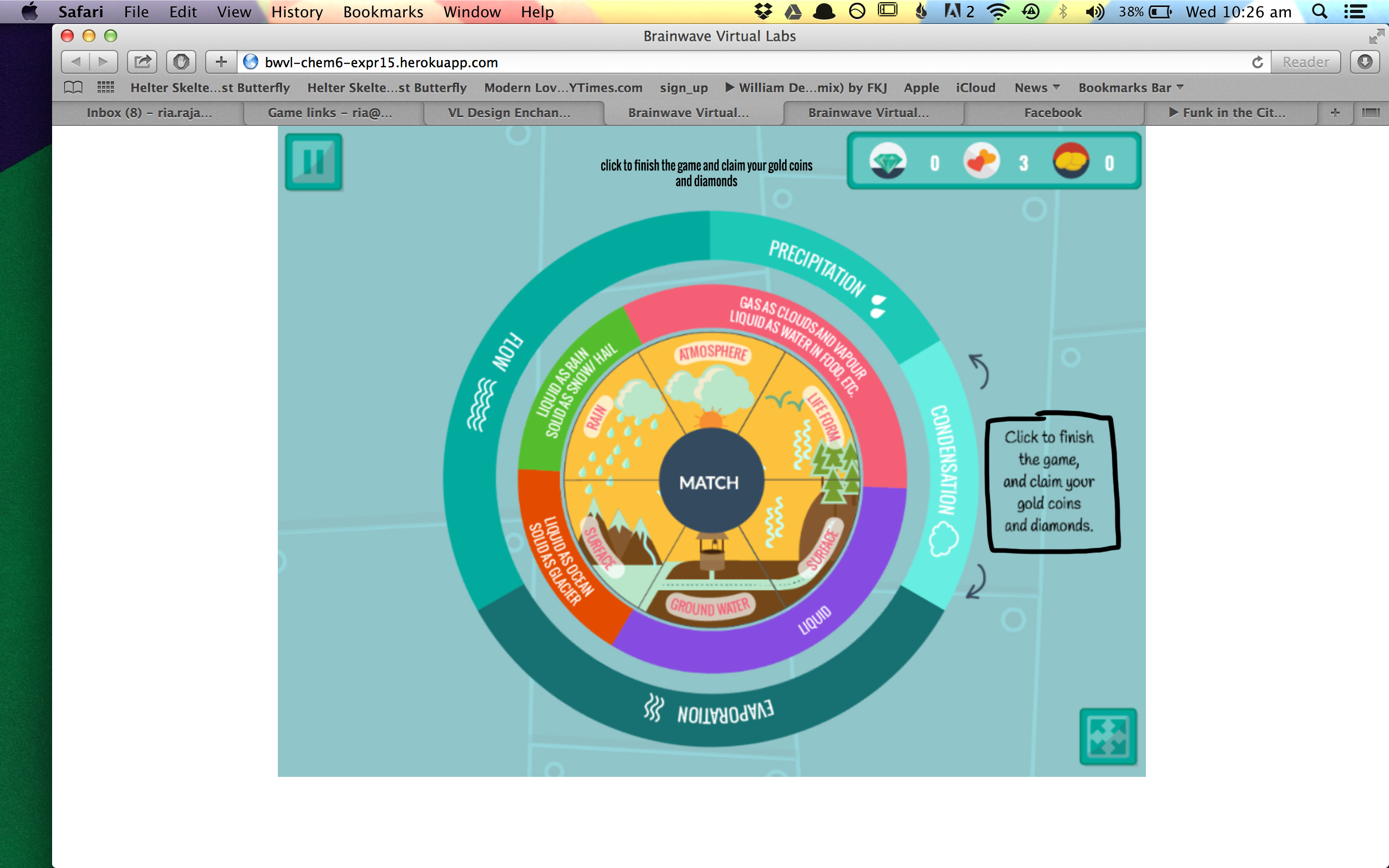1389x868 pixels.
Task: Go back with Safari back arrow
Action: click(75, 62)
